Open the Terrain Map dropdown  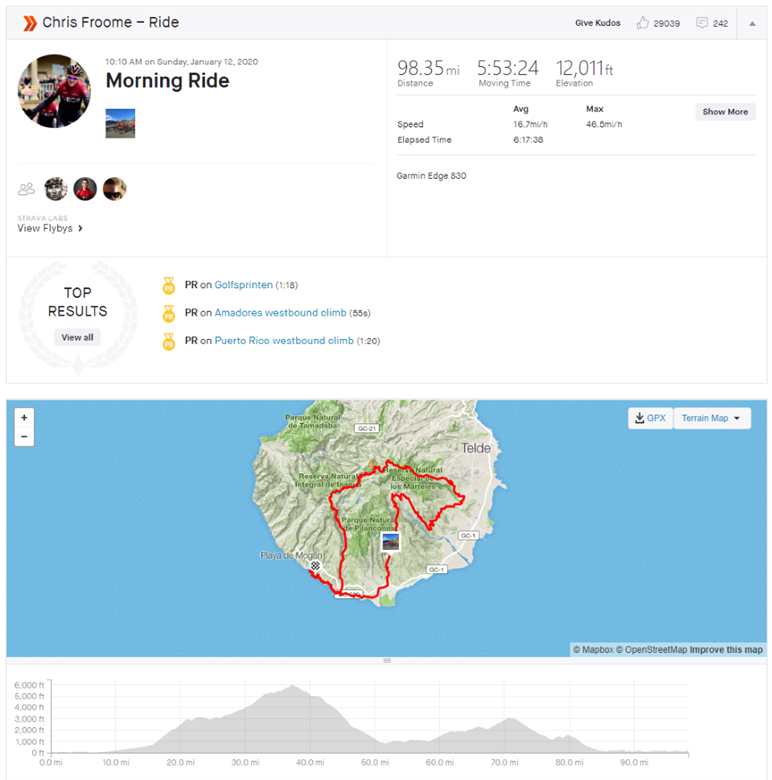(712, 418)
